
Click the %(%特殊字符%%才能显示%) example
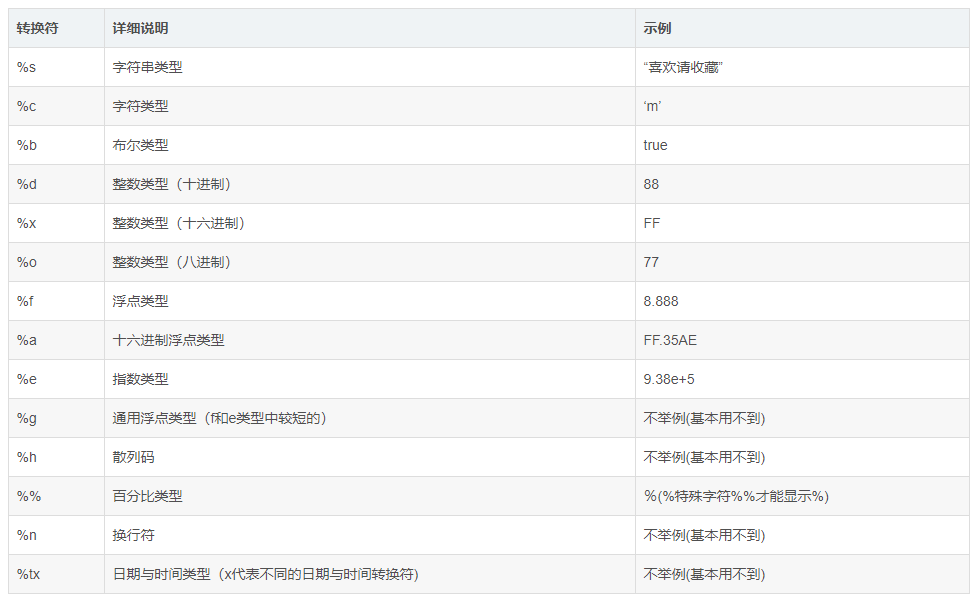click(737, 496)
